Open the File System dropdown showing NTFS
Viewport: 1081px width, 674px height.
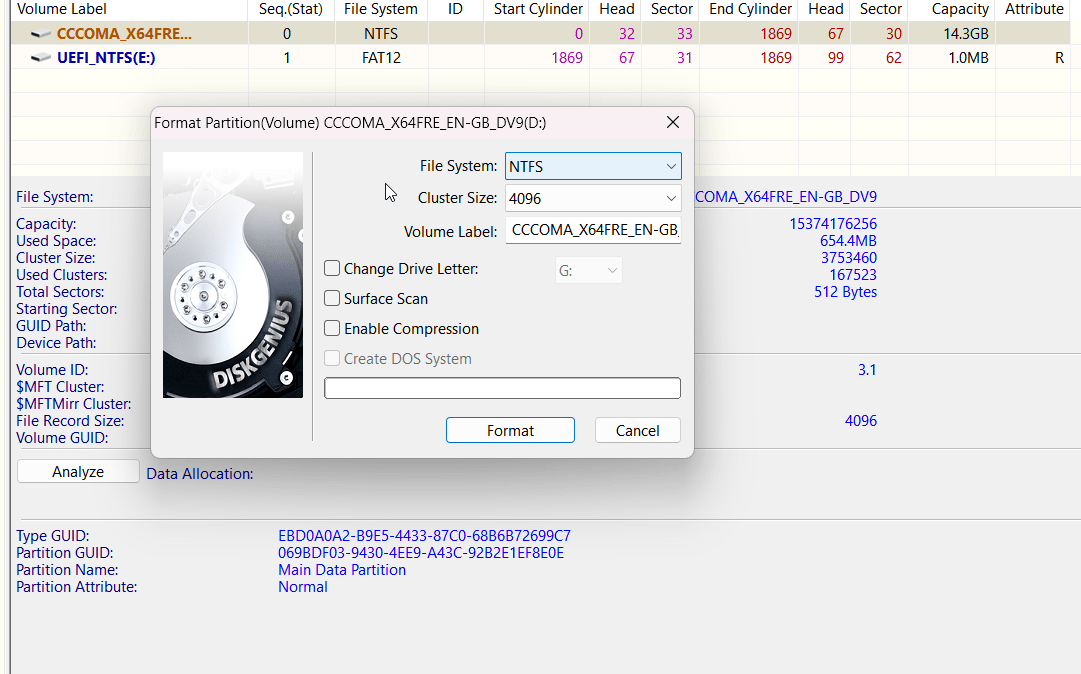coord(593,166)
